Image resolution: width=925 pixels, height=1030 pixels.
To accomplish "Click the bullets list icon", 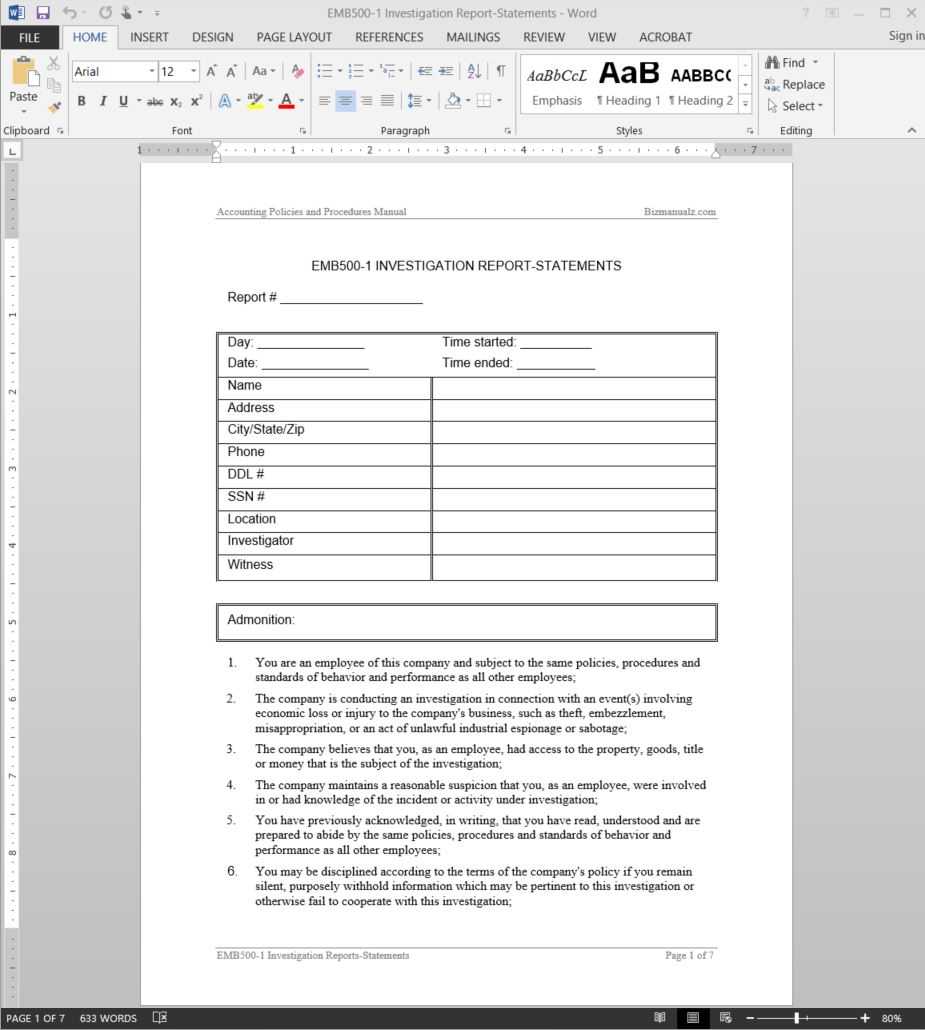I will point(325,70).
